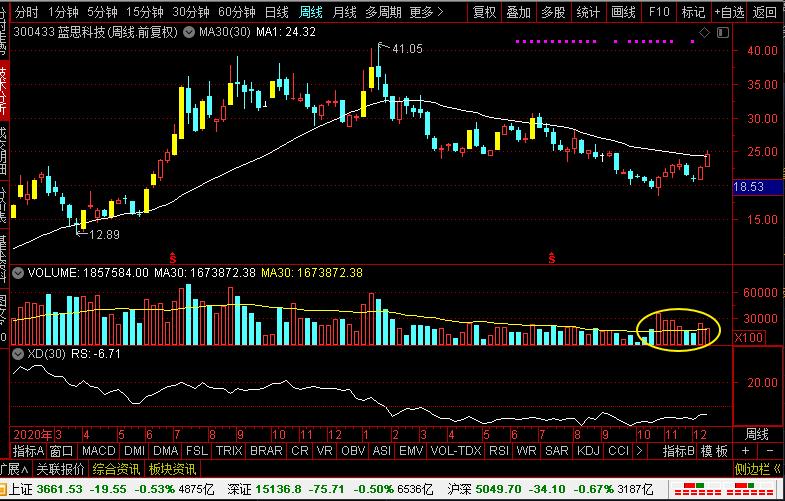Toggle the 侧边栏 sidebar
The width and height of the screenshot is (785, 501).
(x=757, y=469)
